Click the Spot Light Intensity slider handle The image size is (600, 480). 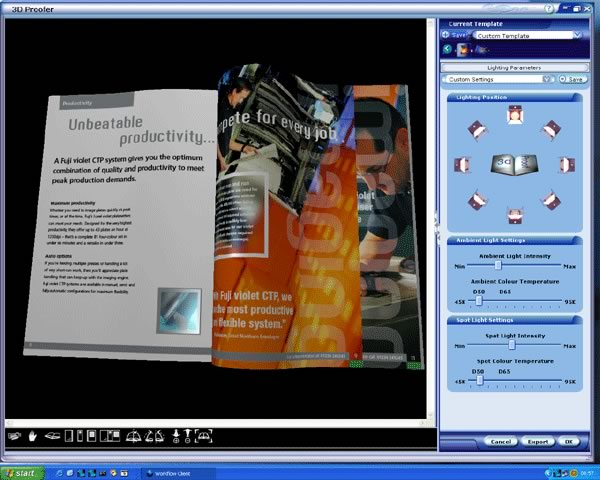tap(512, 345)
